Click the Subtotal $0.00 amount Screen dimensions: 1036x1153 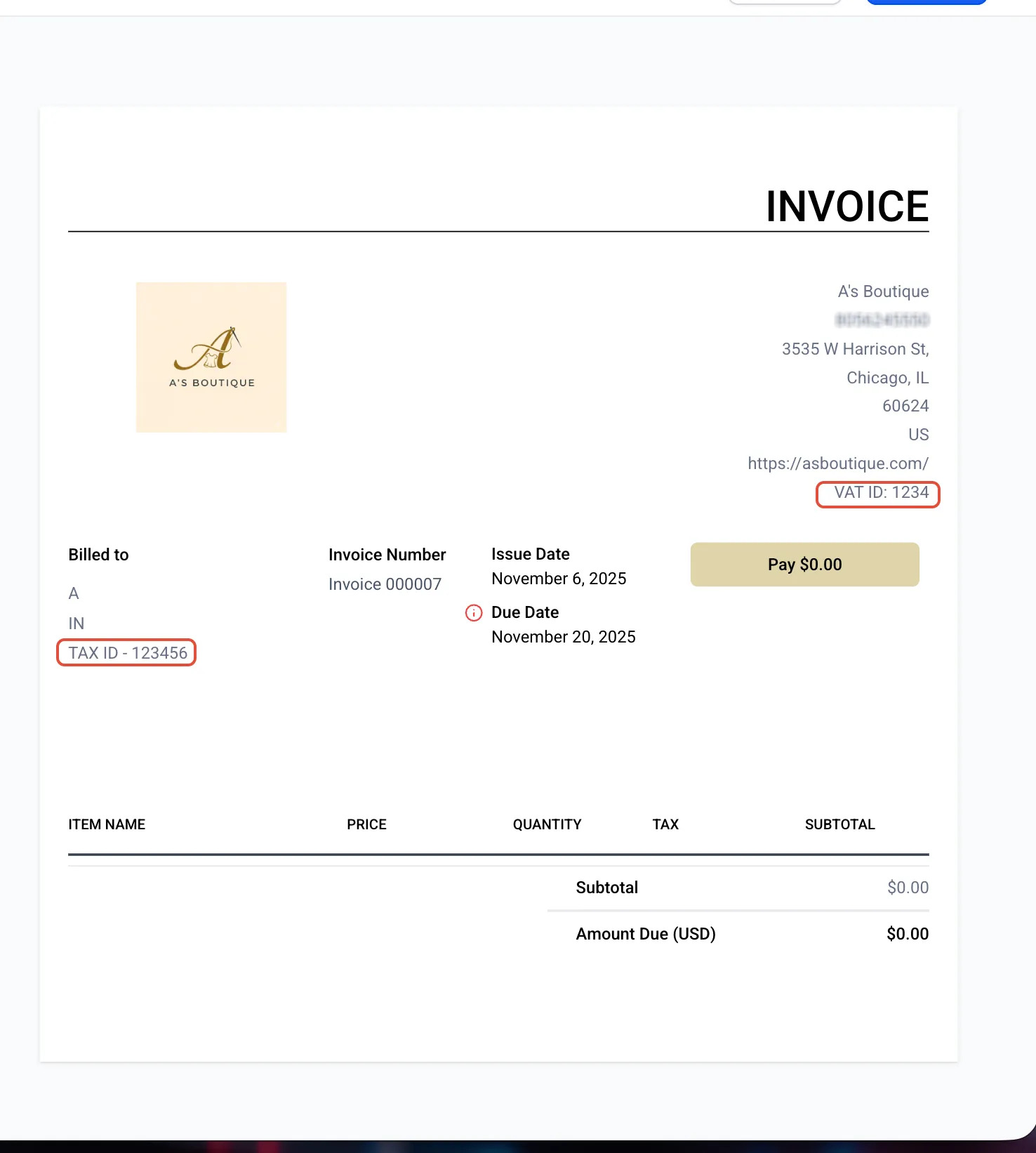[908, 888]
